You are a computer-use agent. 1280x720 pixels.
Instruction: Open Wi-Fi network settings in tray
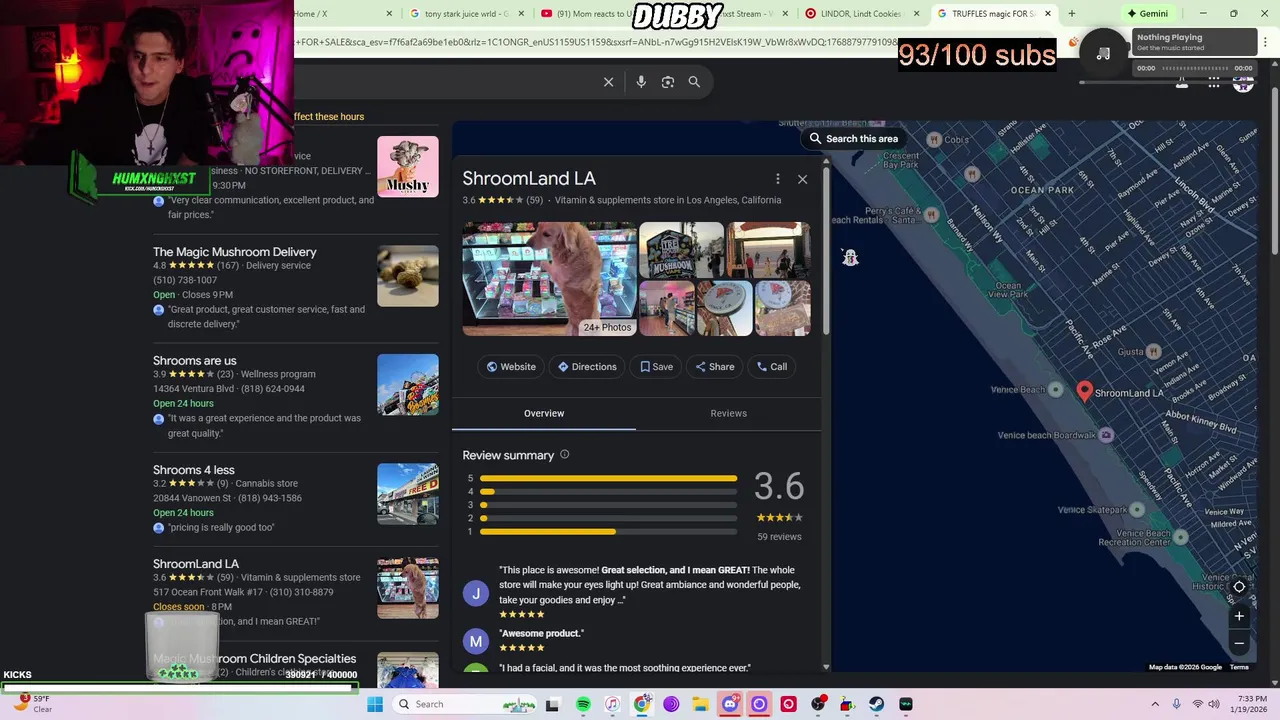click(1197, 704)
